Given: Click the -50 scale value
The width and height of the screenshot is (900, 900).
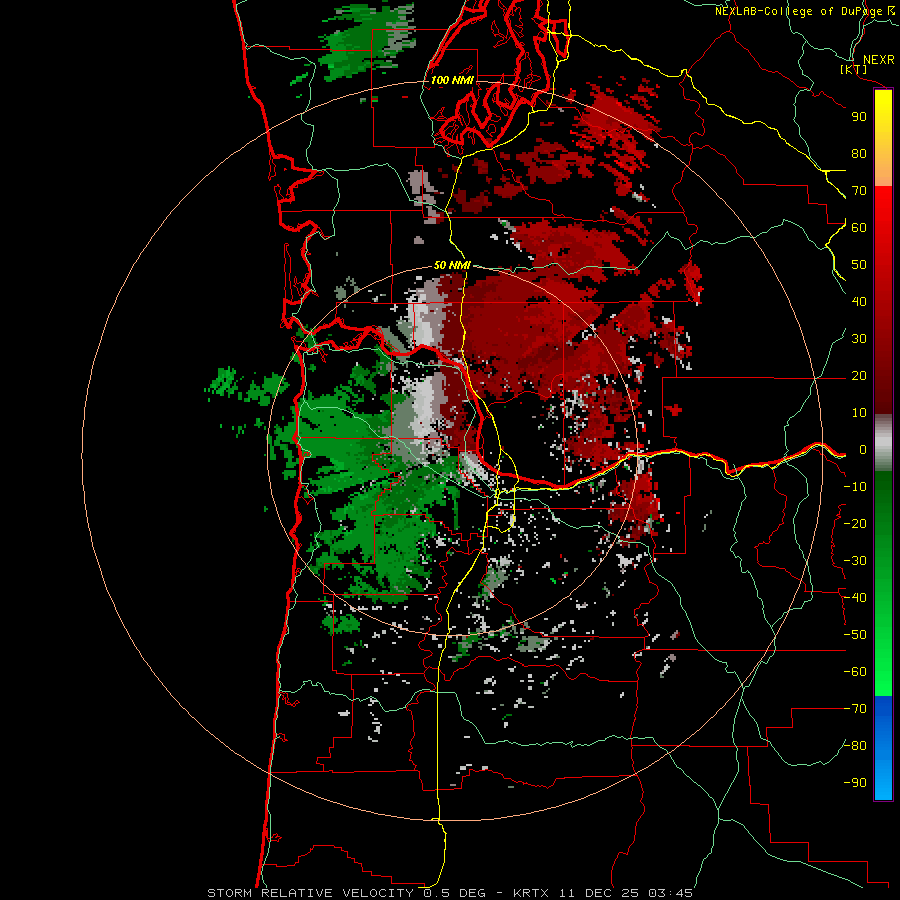Looking at the screenshot, I should tap(855, 635).
